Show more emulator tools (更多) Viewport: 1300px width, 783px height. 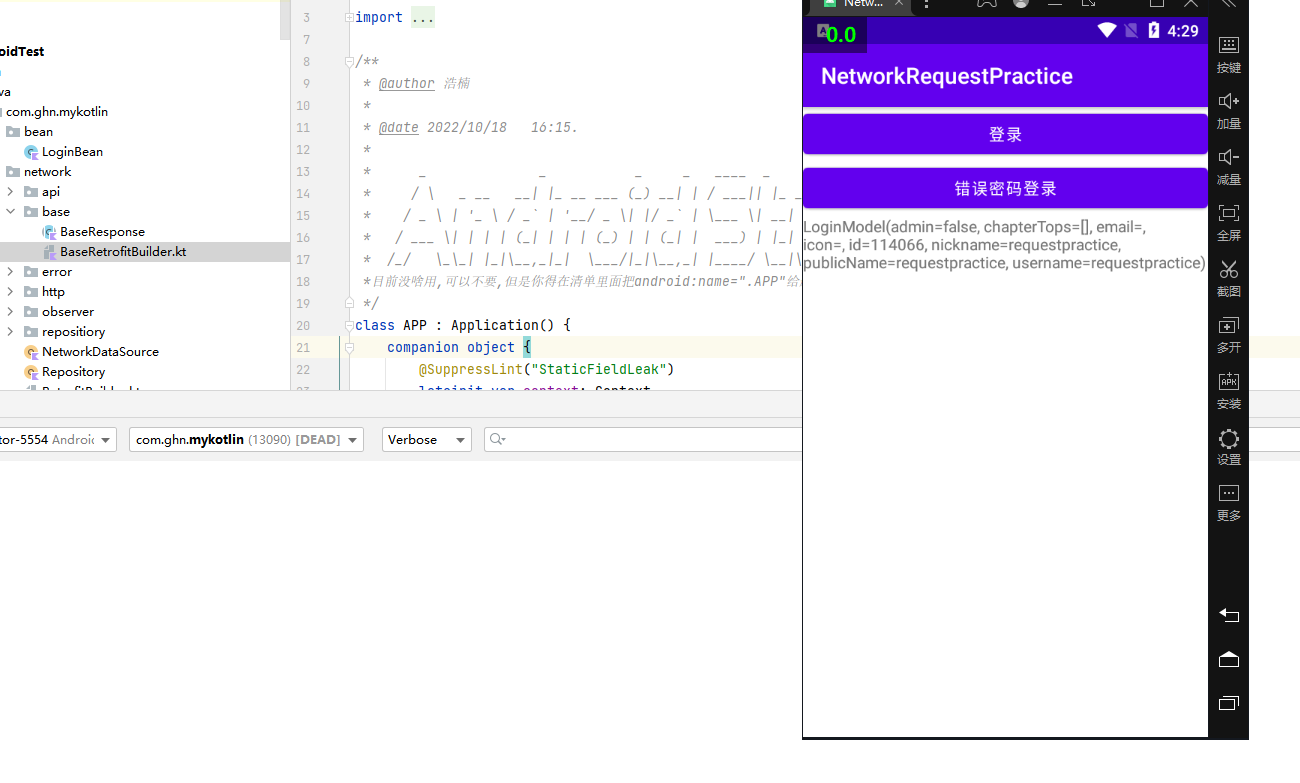click(1229, 502)
